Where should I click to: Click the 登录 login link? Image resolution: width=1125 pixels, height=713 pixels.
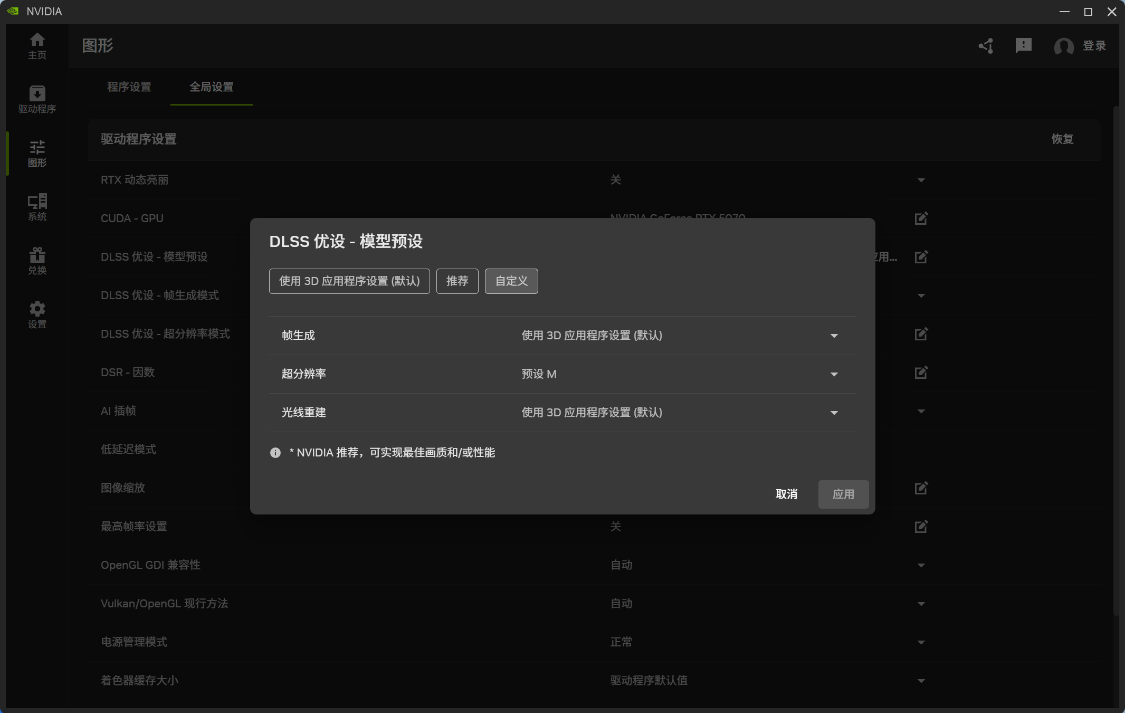[1094, 46]
